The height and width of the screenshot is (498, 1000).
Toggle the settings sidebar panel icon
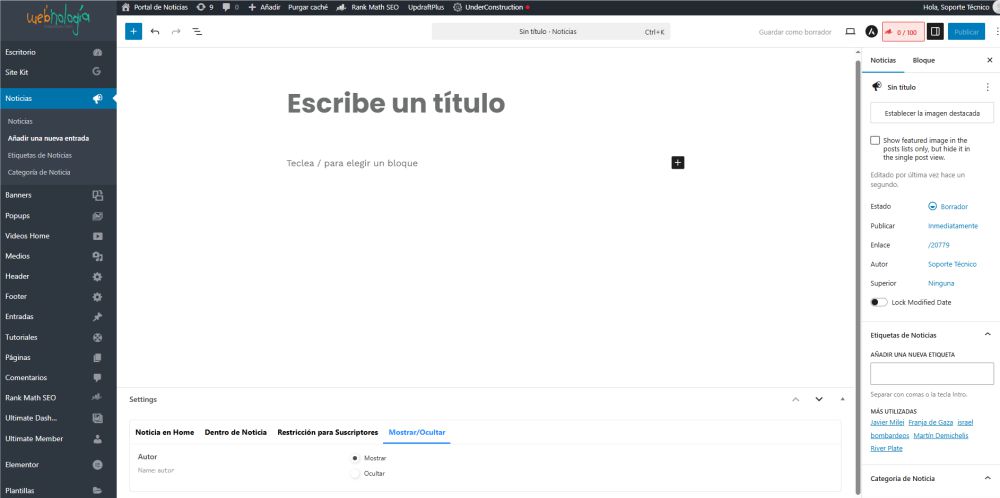(935, 32)
